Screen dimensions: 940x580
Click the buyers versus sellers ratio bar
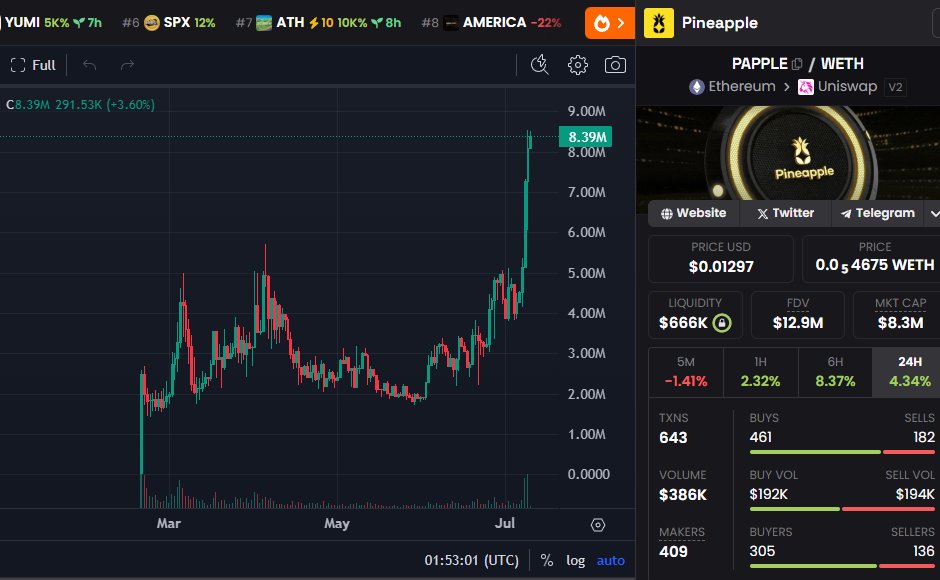point(842,566)
